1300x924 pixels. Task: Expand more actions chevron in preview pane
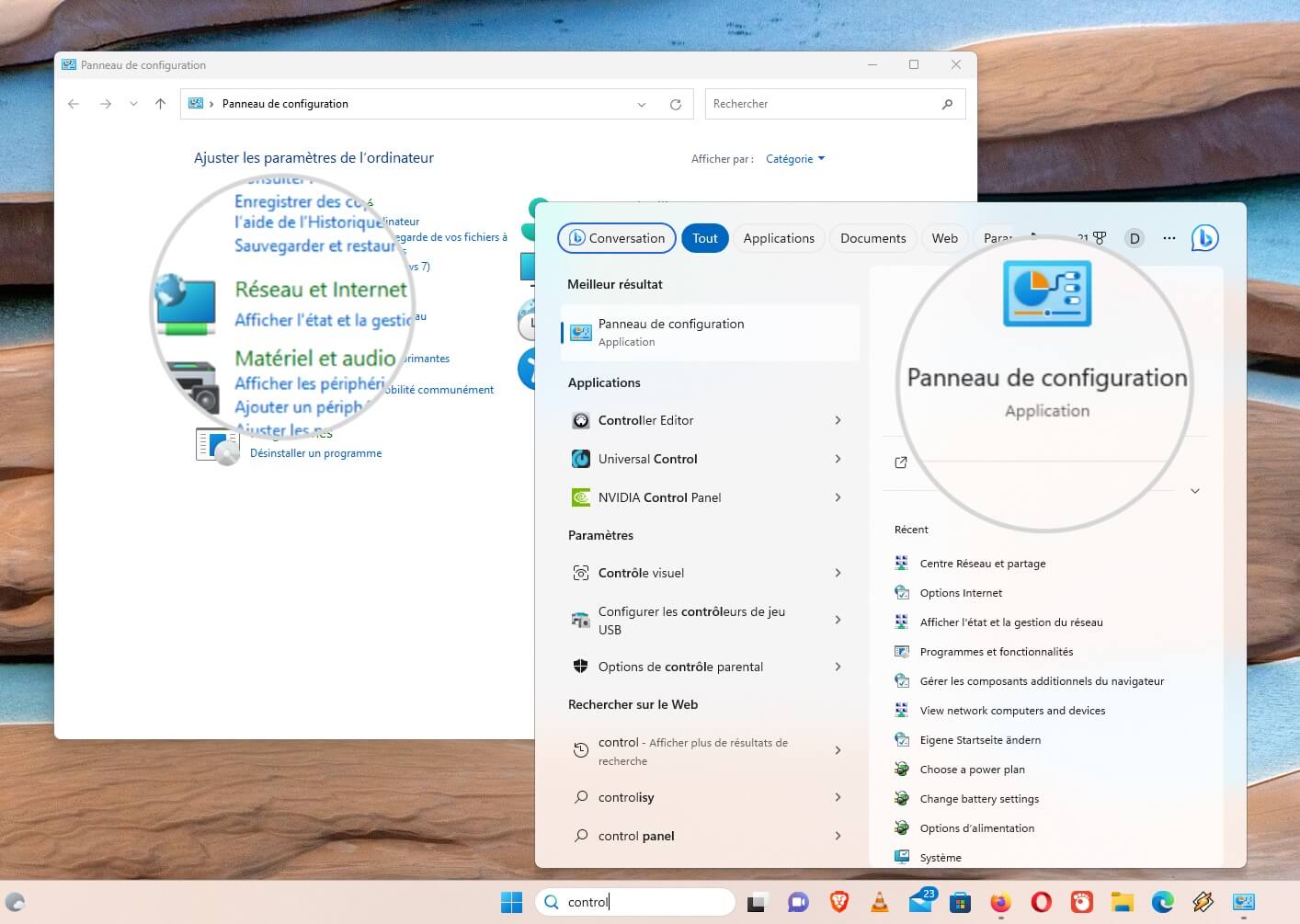[1195, 491]
